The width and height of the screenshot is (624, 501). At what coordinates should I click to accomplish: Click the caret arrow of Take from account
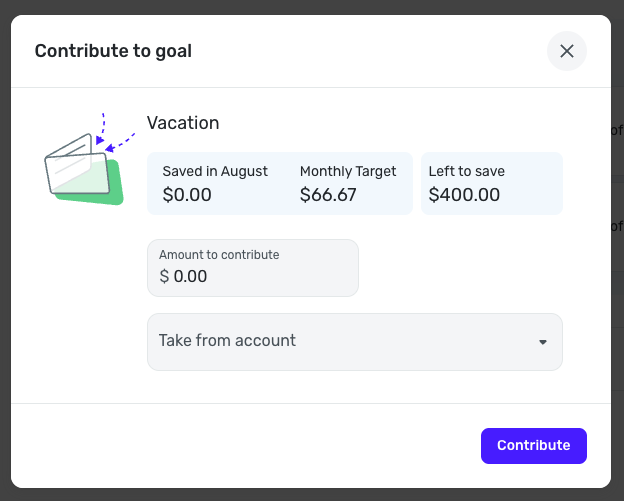[543, 342]
